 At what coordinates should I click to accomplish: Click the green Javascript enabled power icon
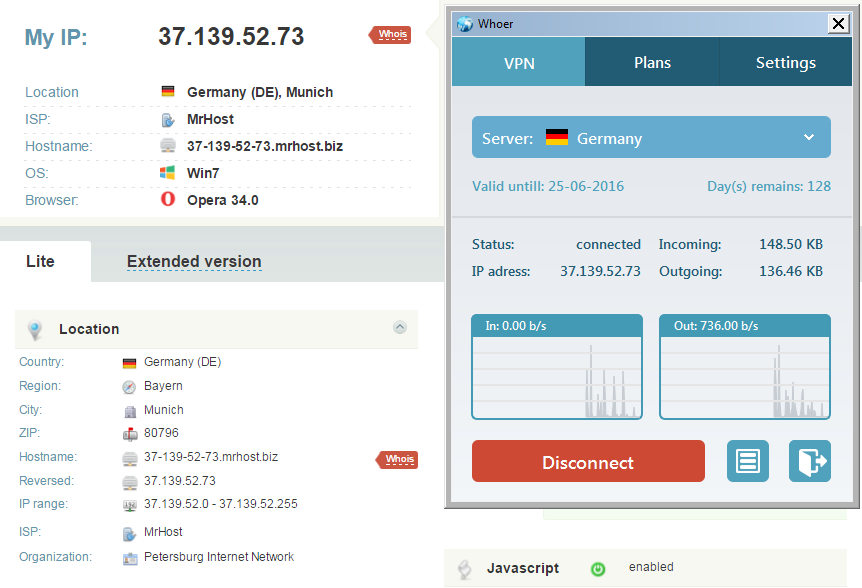[598, 569]
